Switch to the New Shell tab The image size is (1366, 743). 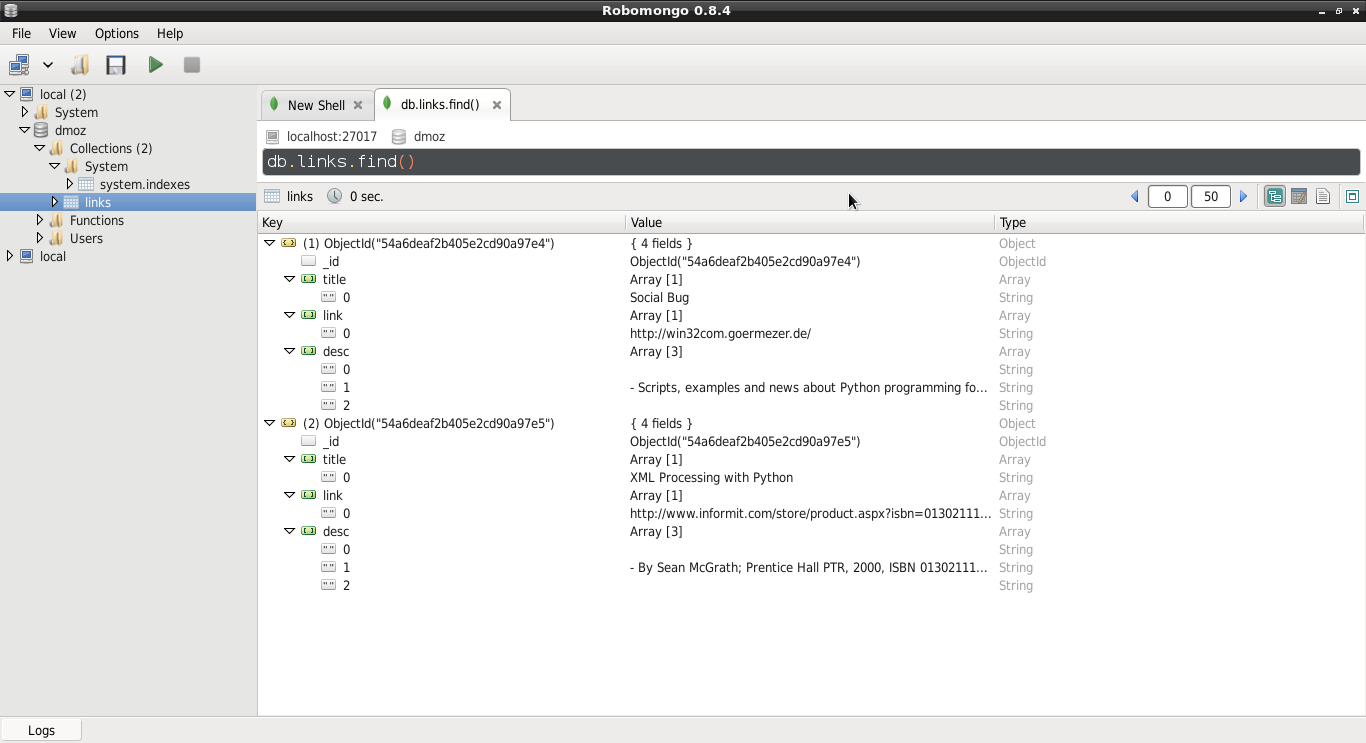pyautogui.click(x=315, y=105)
